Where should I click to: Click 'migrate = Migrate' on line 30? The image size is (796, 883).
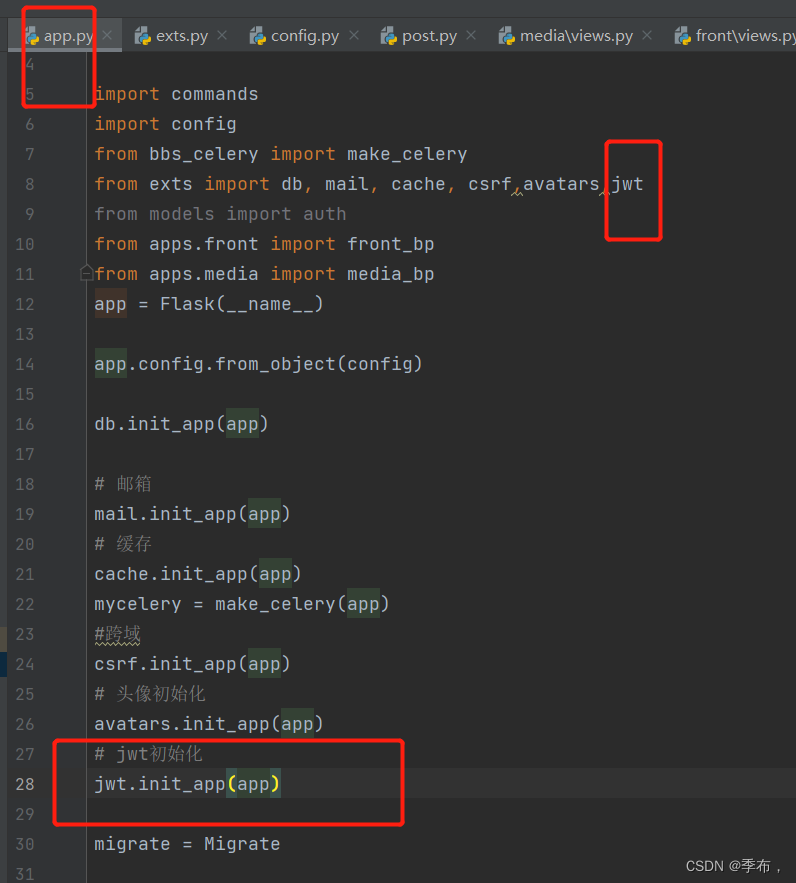click(187, 844)
